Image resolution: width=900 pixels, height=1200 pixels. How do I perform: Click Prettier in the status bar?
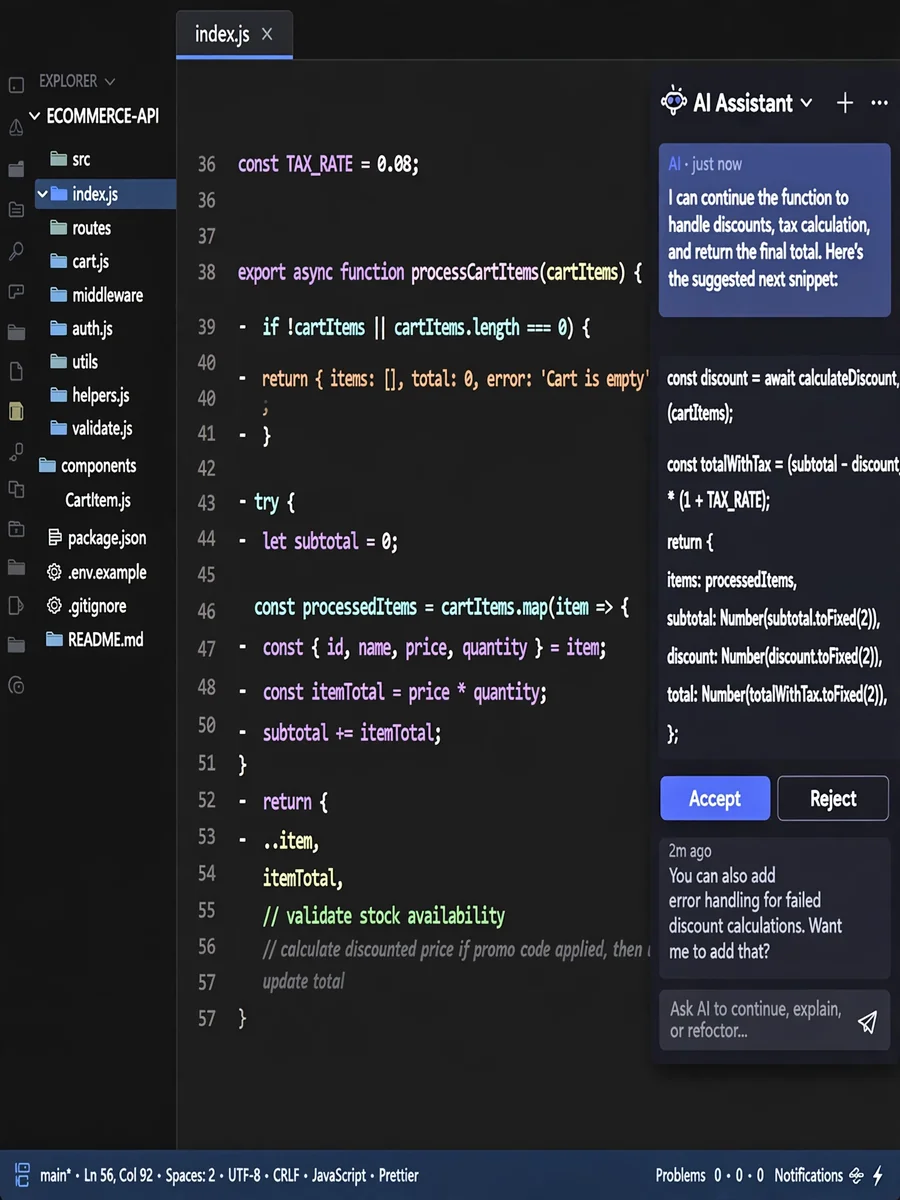pyautogui.click(x=399, y=1175)
